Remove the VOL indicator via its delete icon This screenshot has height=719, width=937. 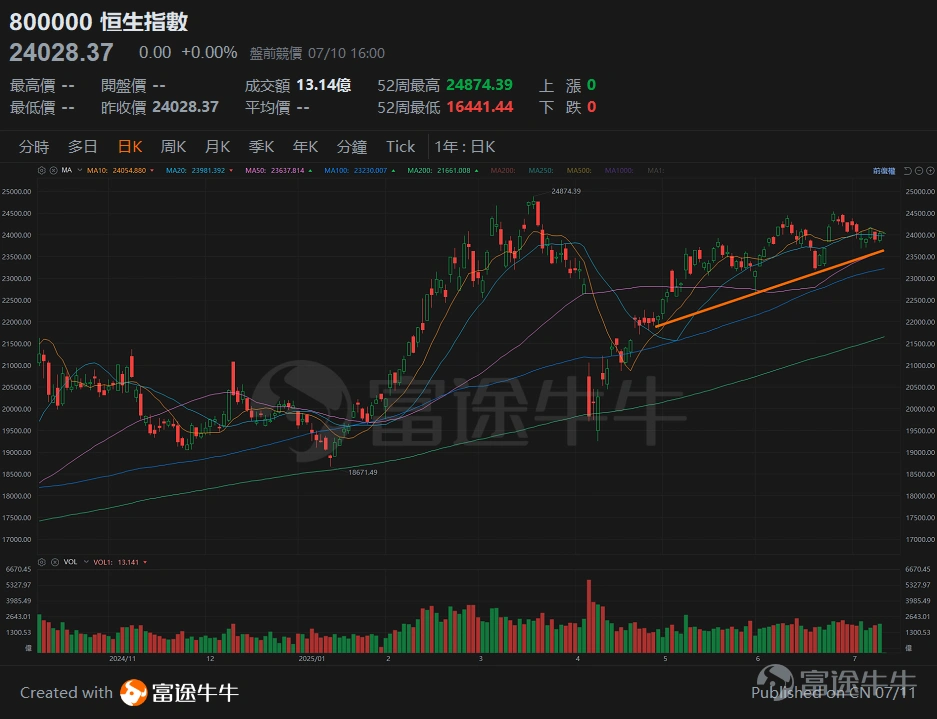coord(54,561)
